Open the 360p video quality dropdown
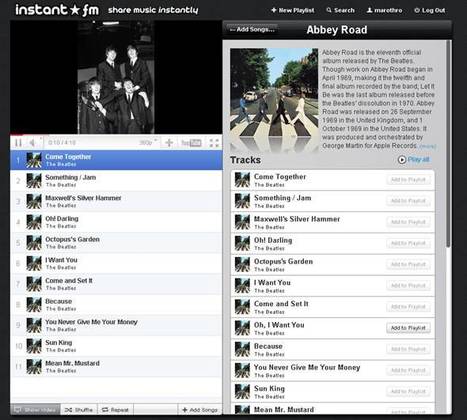467x420 pixels. (x=148, y=143)
